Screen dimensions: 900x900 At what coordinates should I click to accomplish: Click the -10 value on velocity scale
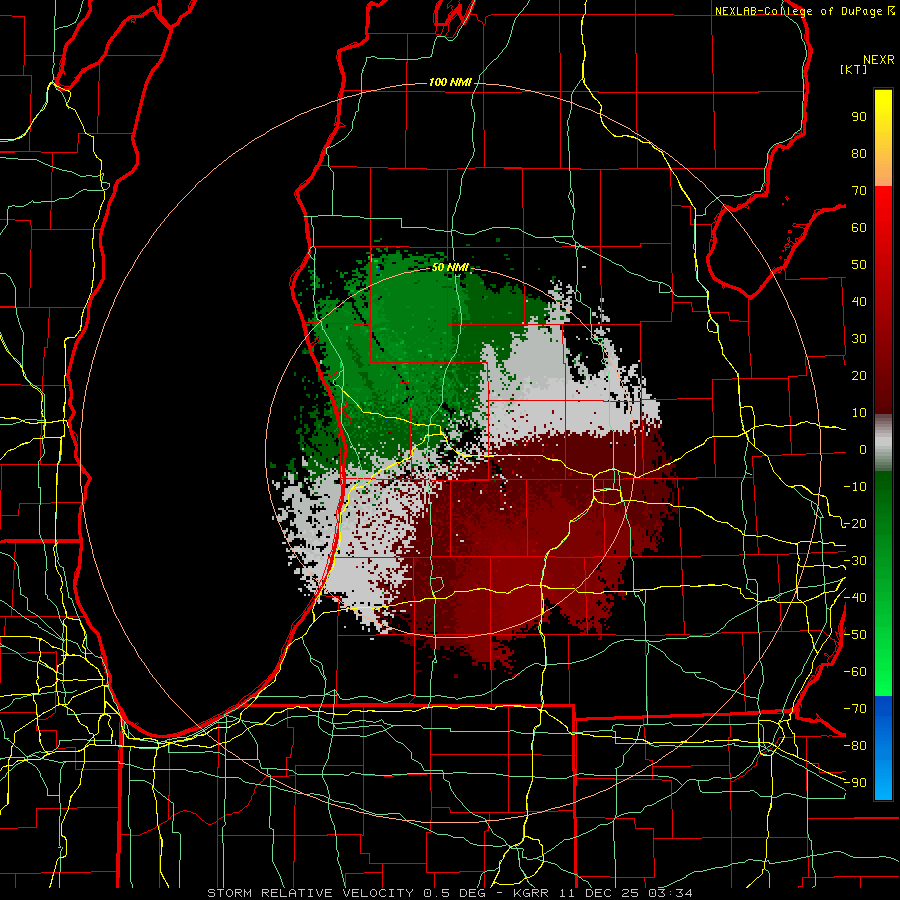(x=855, y=487)
